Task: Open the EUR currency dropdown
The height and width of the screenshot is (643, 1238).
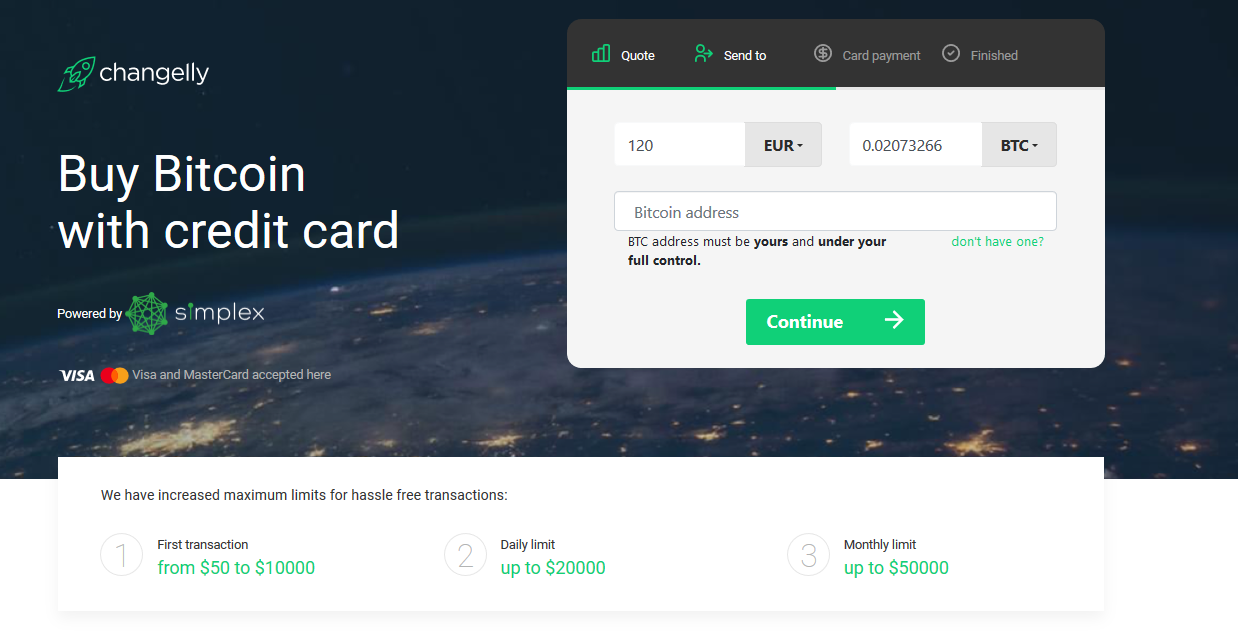Action: click(783, 145)
